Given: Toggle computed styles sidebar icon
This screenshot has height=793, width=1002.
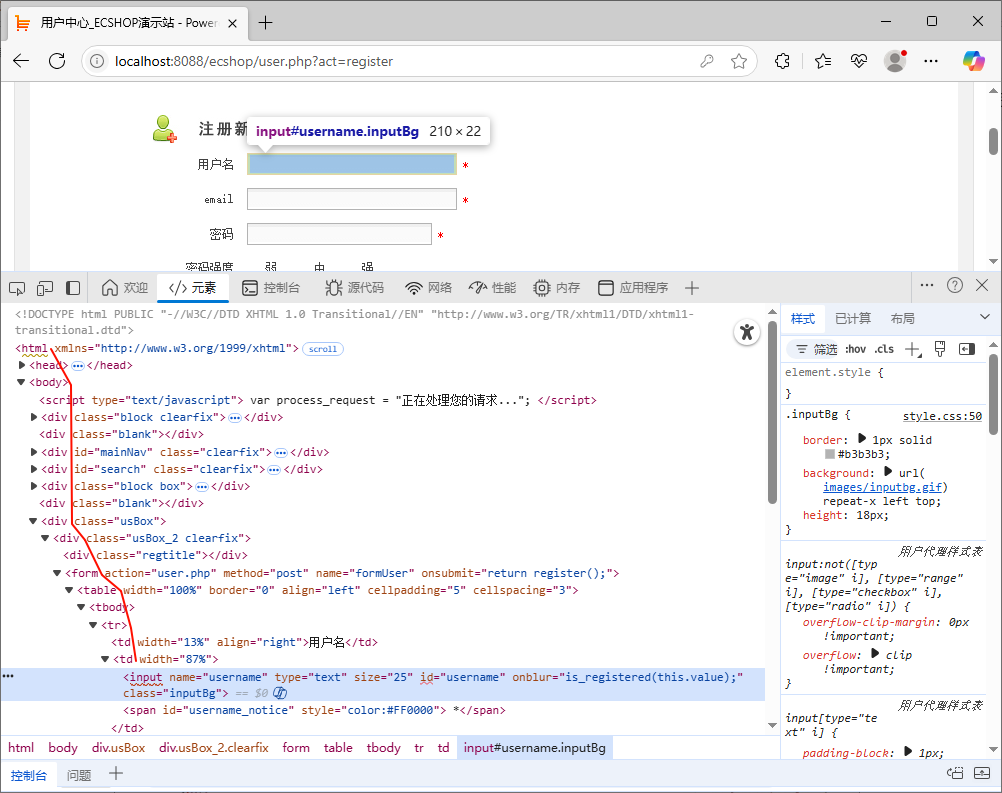Looking at the screenshot, I should (967, 349).
